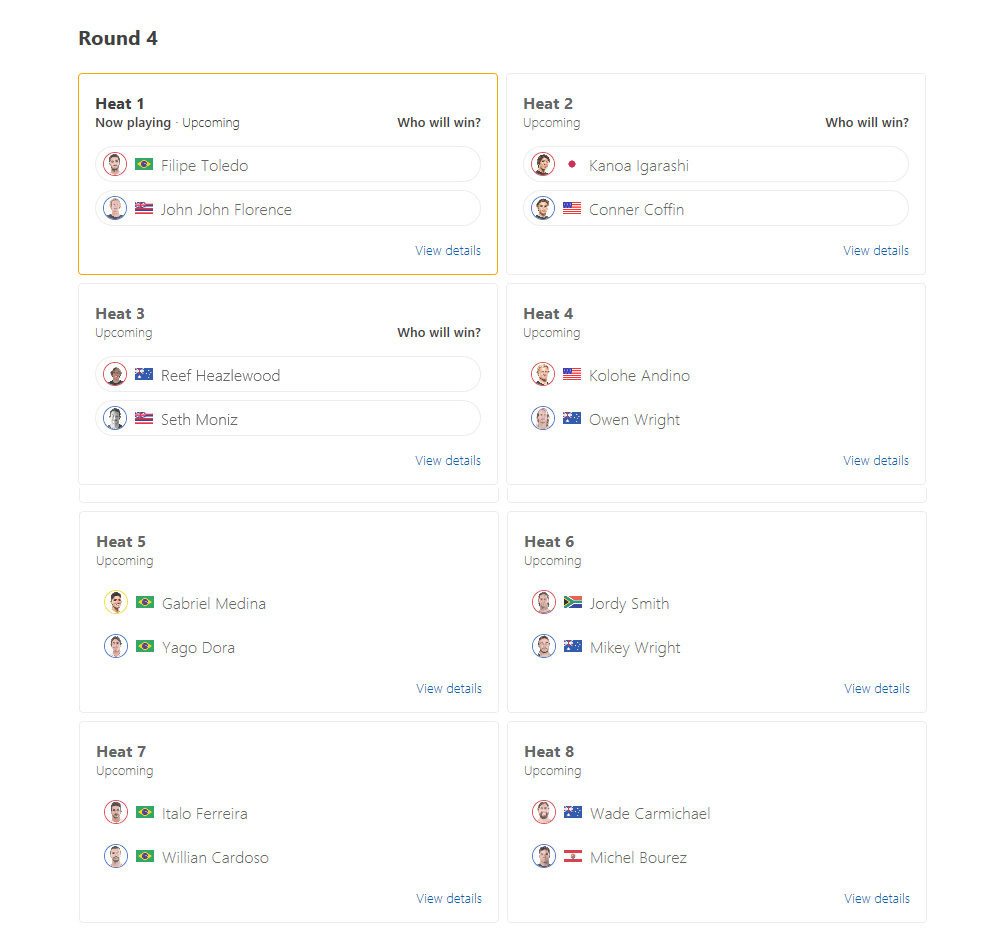
Task: Click the flag beside Michel Bourez
Action: tap(573, 857)
